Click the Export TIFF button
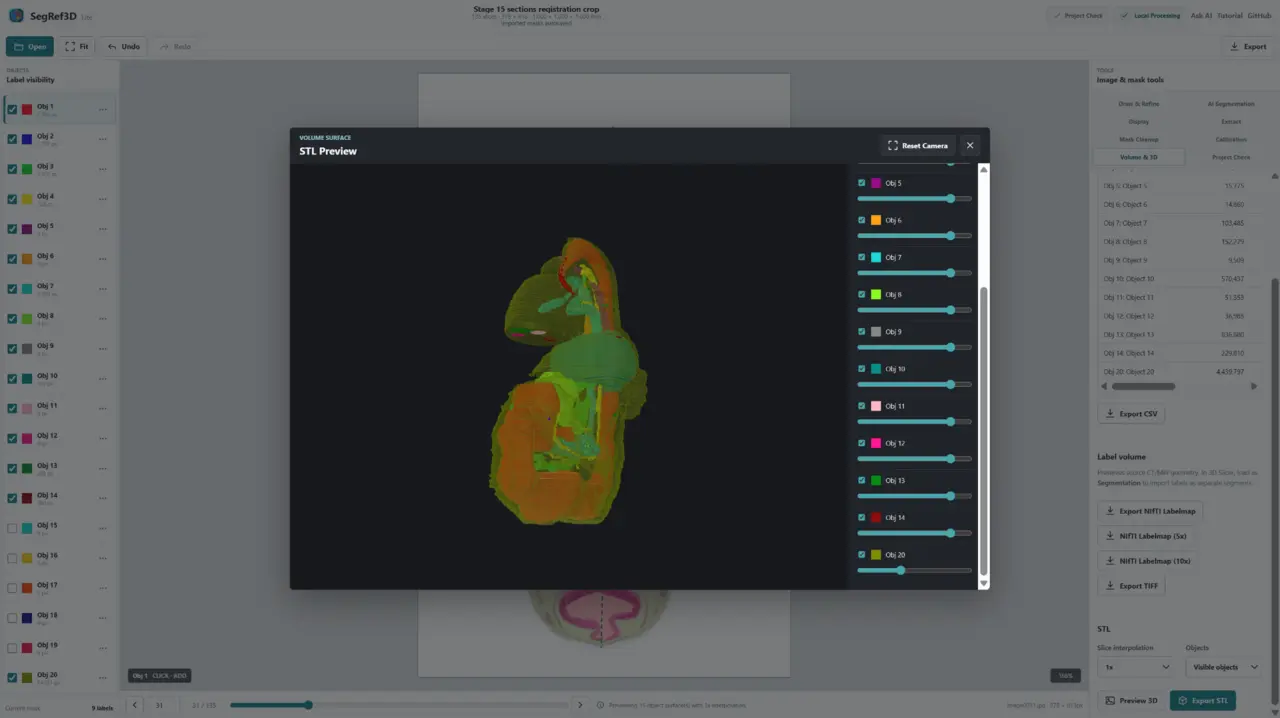The height and width of the screenshot is (718, 1280). pyautogui.click(x=1131, y=586)
